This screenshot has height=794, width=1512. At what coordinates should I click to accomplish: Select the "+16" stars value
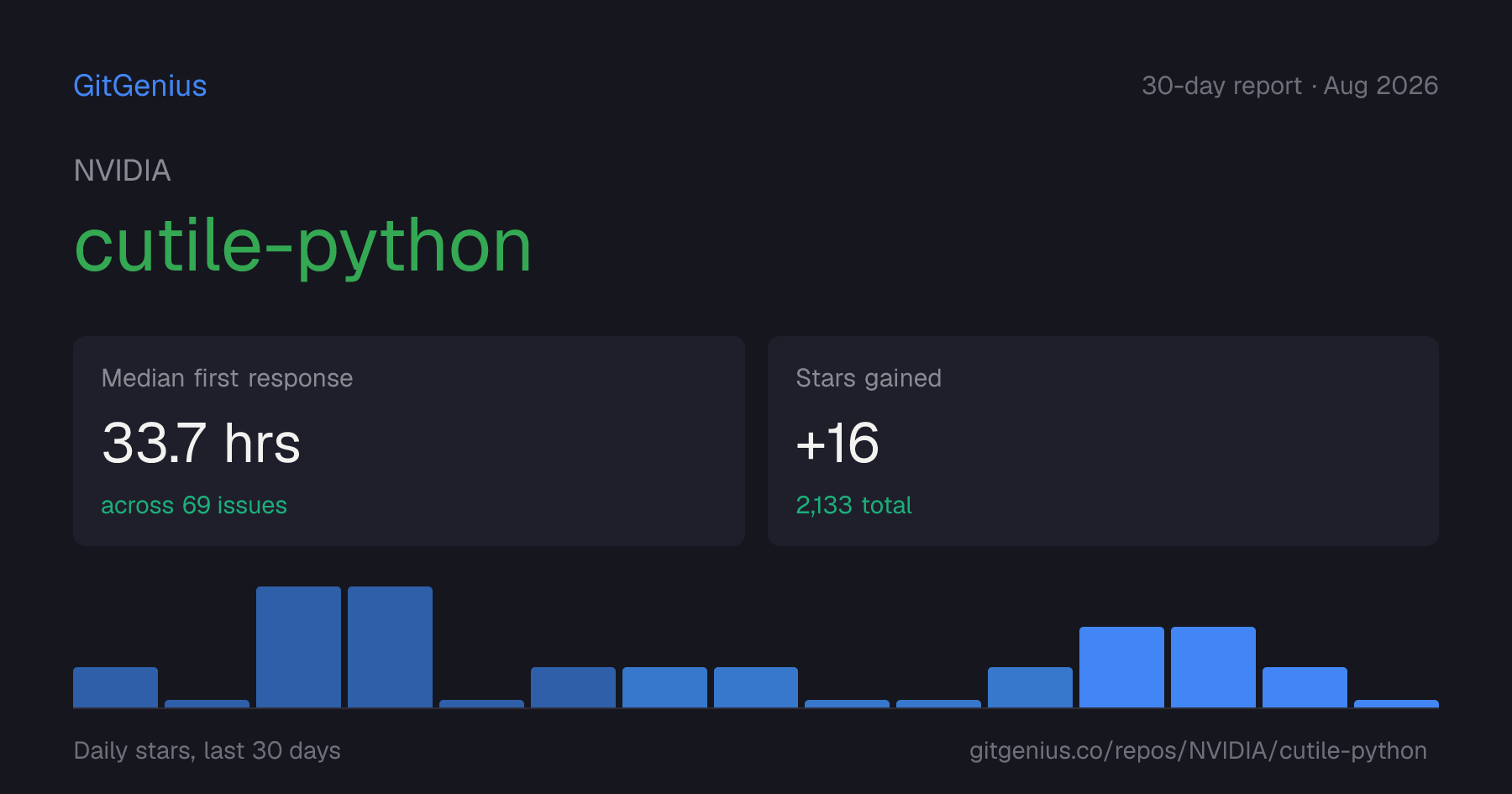[x=837, y=443]
